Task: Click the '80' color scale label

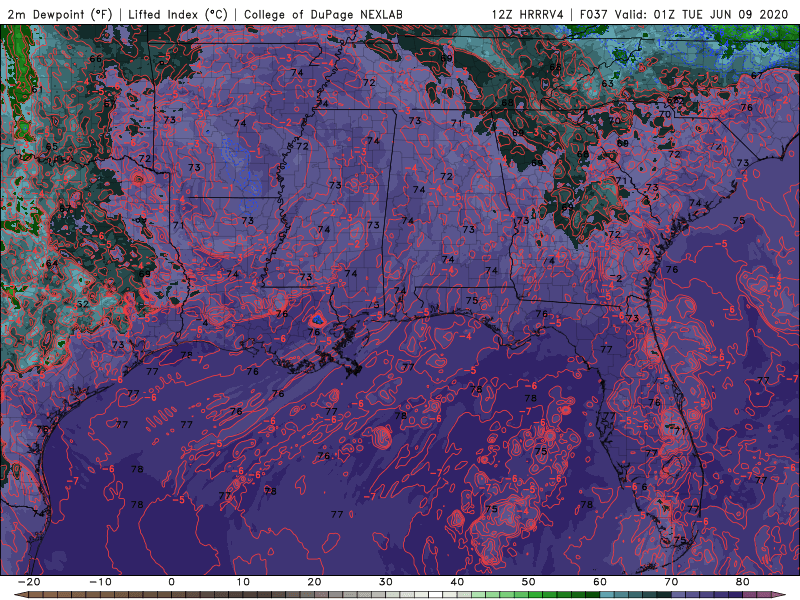Action: point(743,582)
